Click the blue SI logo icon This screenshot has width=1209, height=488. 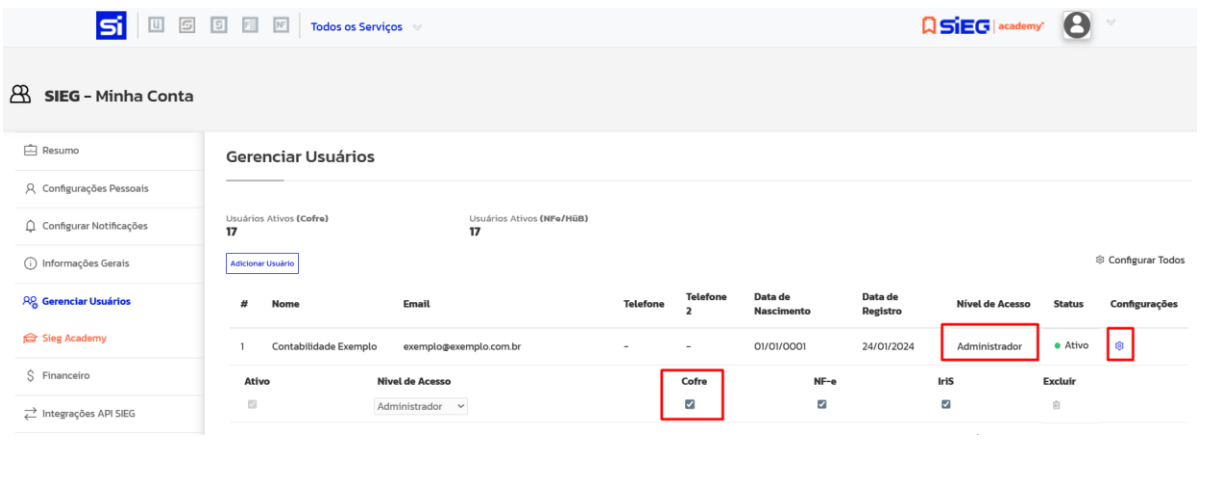click(x=111, y=27)
